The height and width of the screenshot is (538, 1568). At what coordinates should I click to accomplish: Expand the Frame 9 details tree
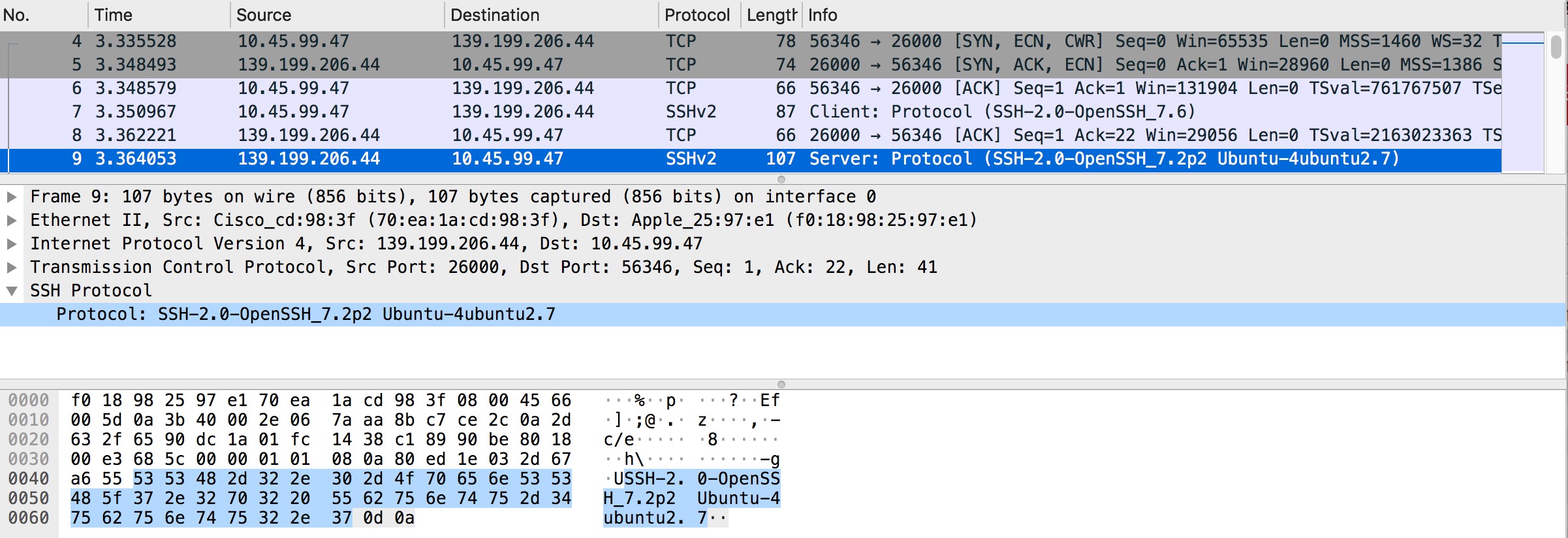[x=12, y=197]
